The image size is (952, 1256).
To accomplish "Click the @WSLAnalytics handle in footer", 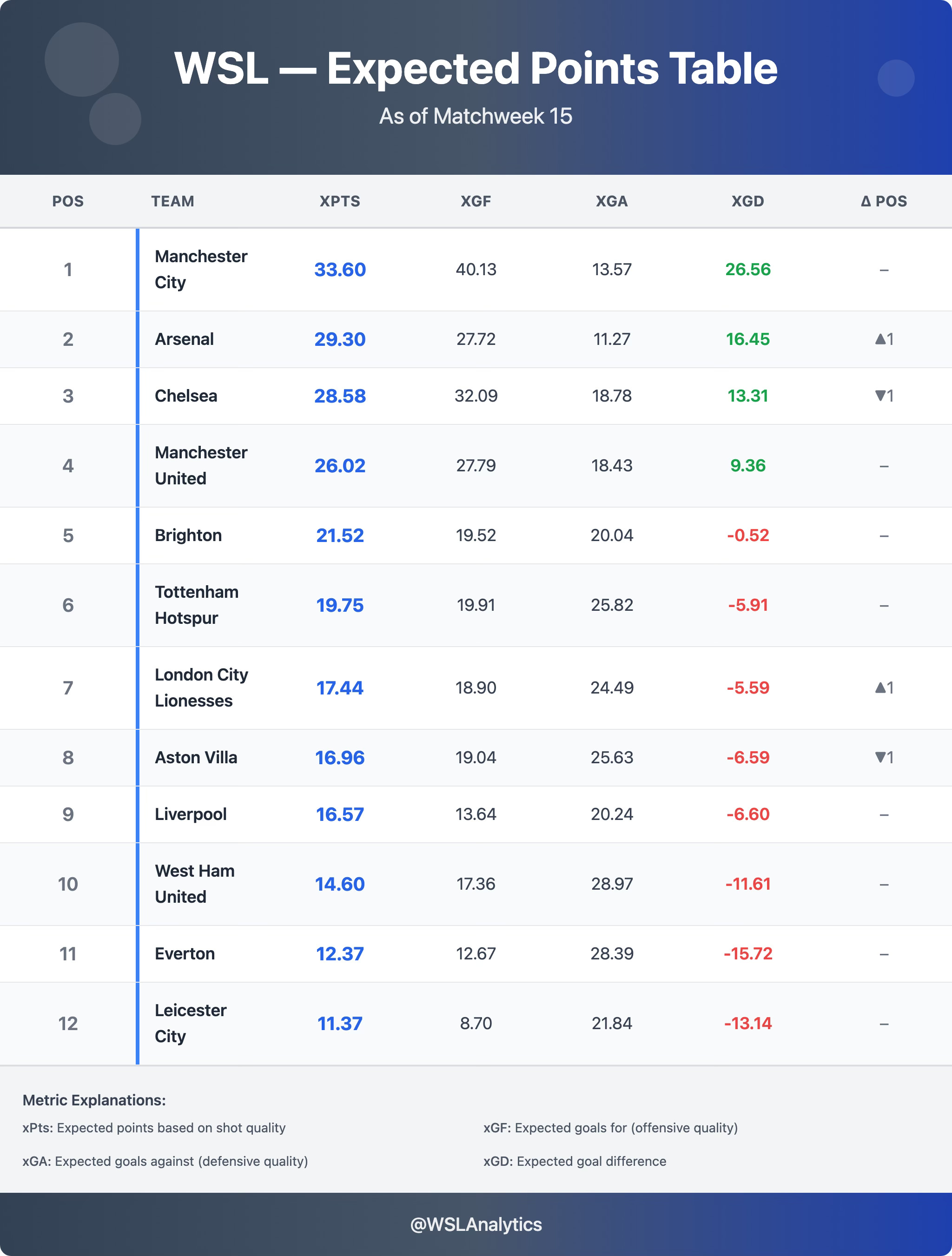I will tap(476, 1223).
